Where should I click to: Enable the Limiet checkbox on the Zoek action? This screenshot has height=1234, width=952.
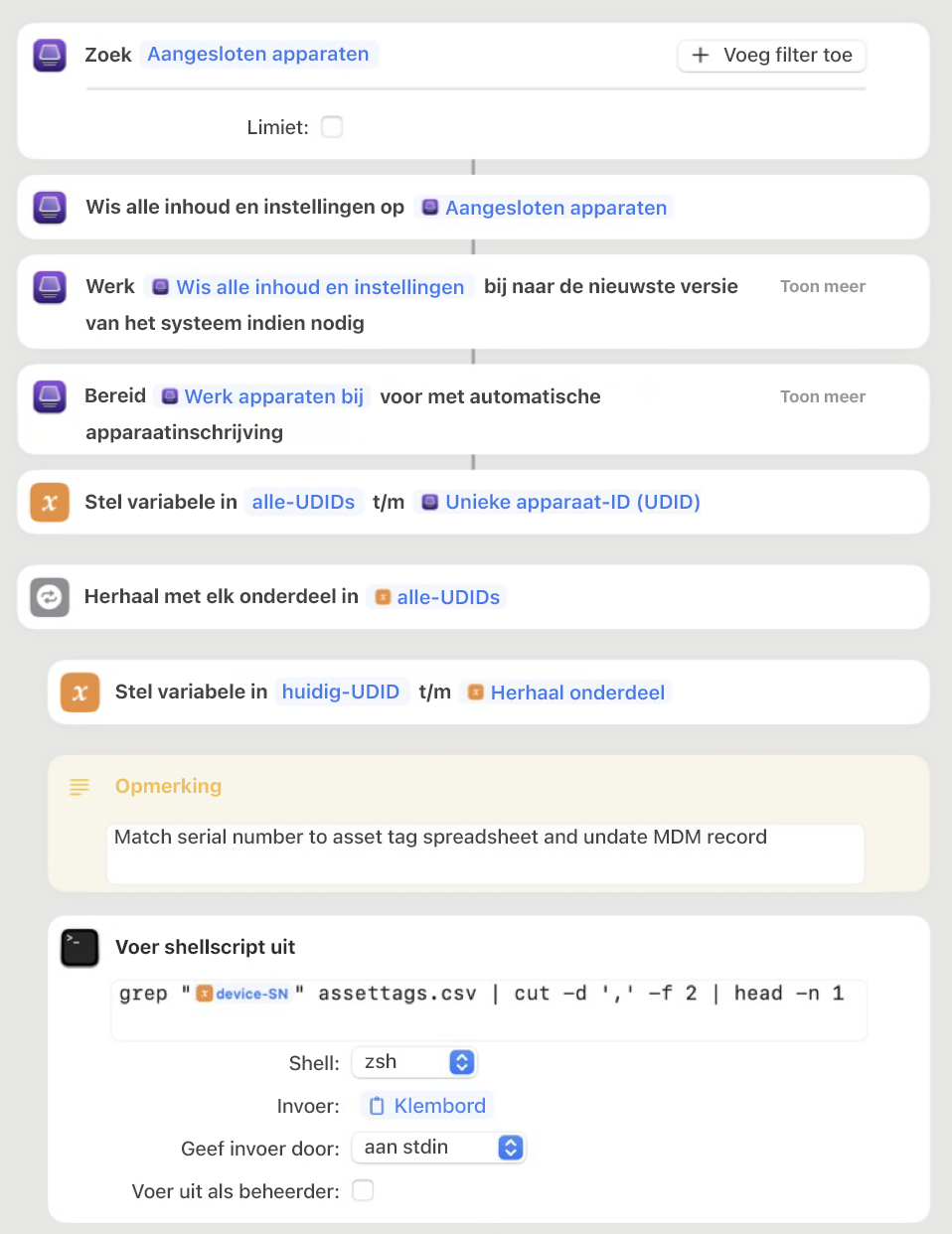(x=331, y=127)
